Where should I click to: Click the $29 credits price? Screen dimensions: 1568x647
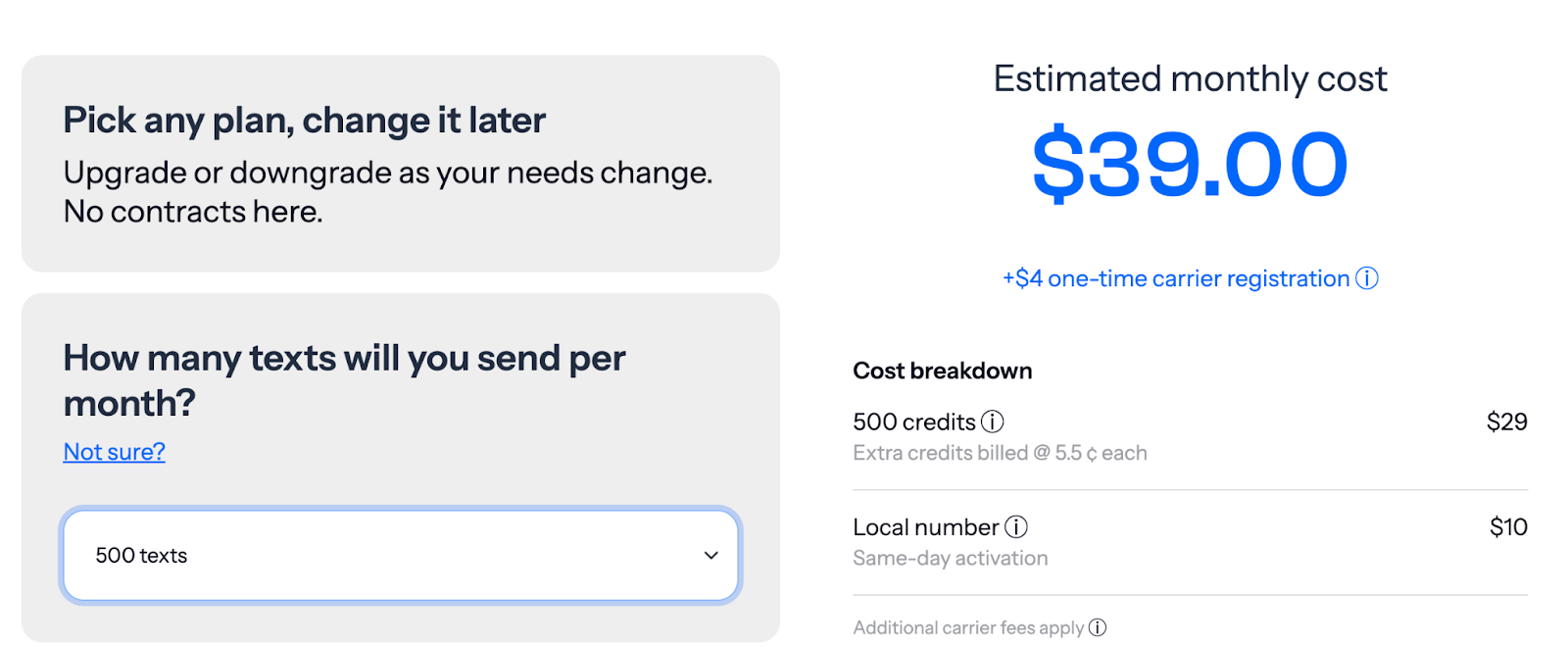[x=1506, y=422]
